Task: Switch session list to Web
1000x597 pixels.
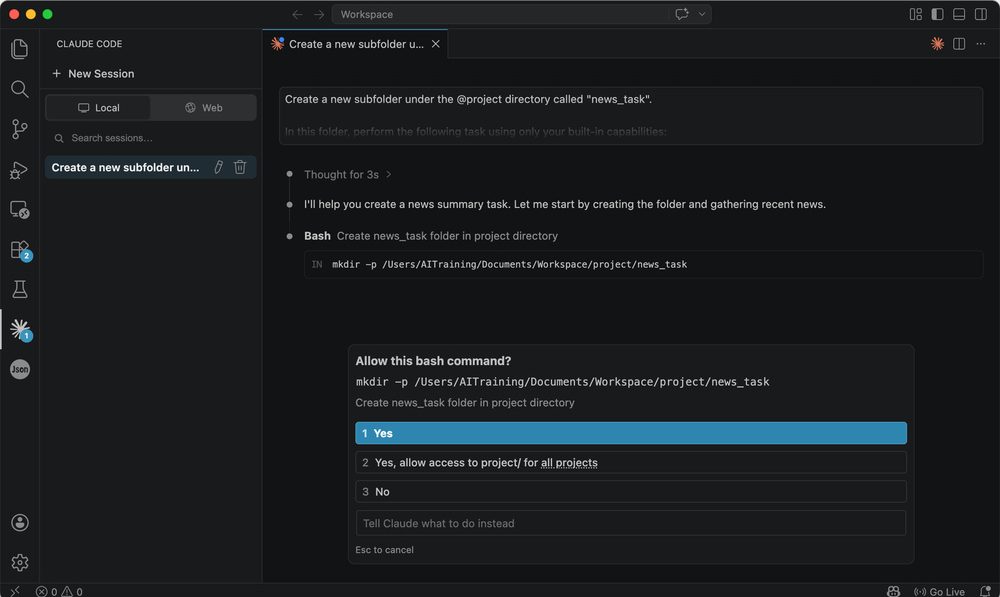Action: coord(203,108)
